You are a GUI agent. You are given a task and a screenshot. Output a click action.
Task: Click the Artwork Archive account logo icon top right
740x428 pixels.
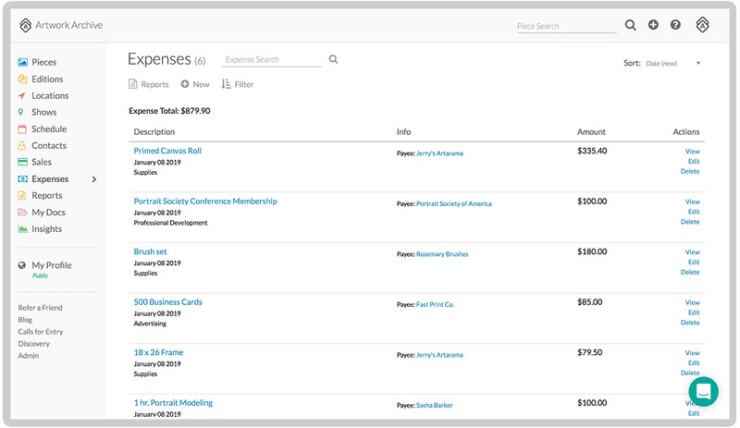pyautogui.click(x=702, y=25)
